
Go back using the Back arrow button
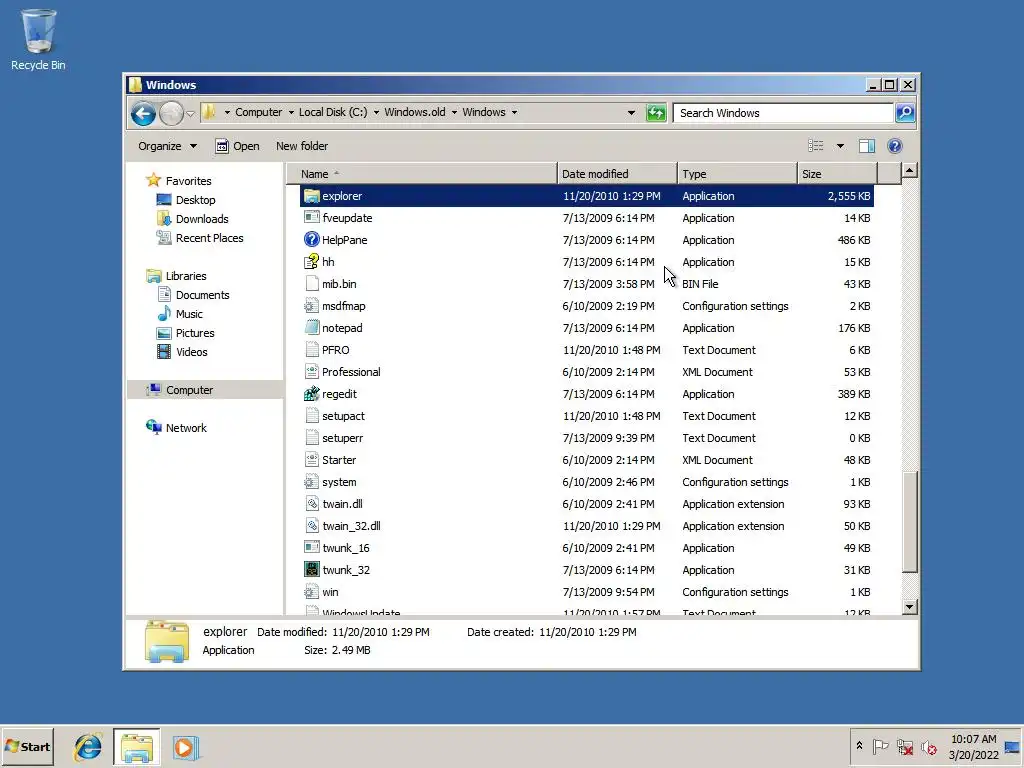[x=143, y=113]
